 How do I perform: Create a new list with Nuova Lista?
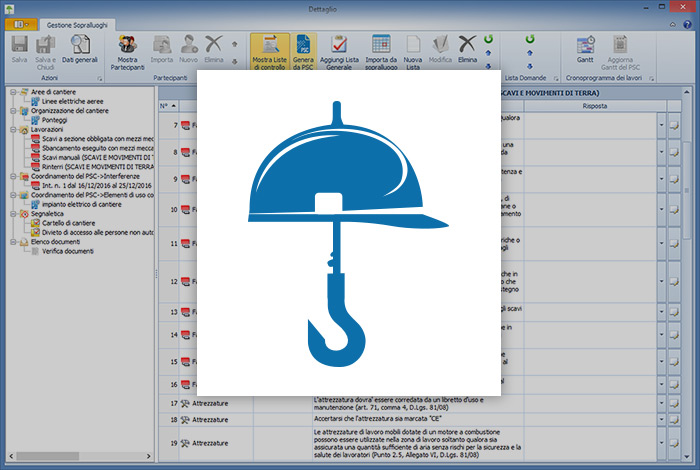click(x=412, y=50)
